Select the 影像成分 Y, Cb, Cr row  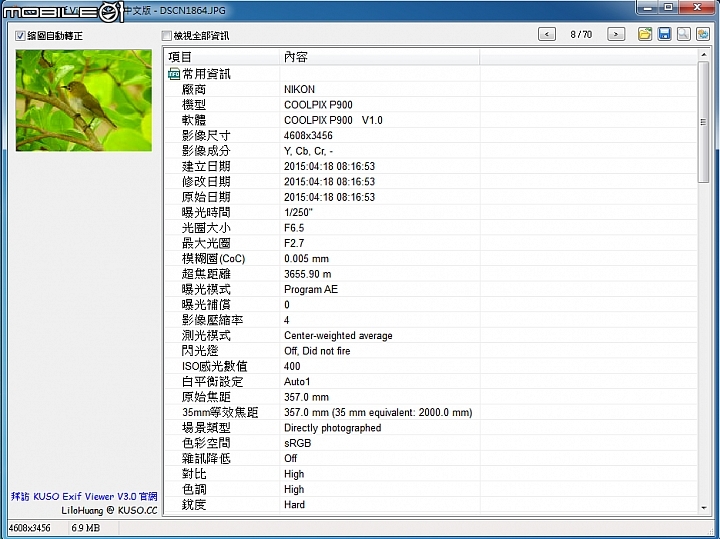click(431, 151)
